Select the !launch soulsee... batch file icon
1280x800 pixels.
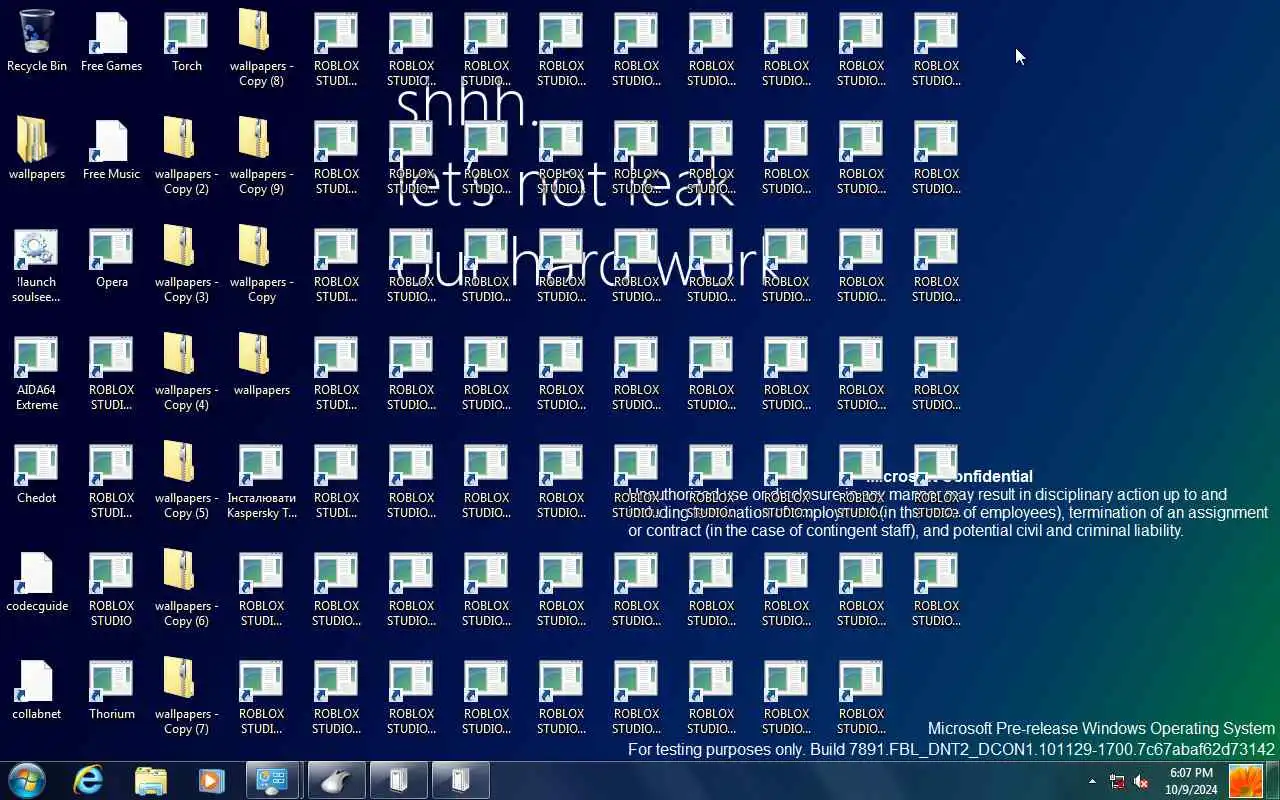coord(37,264)
